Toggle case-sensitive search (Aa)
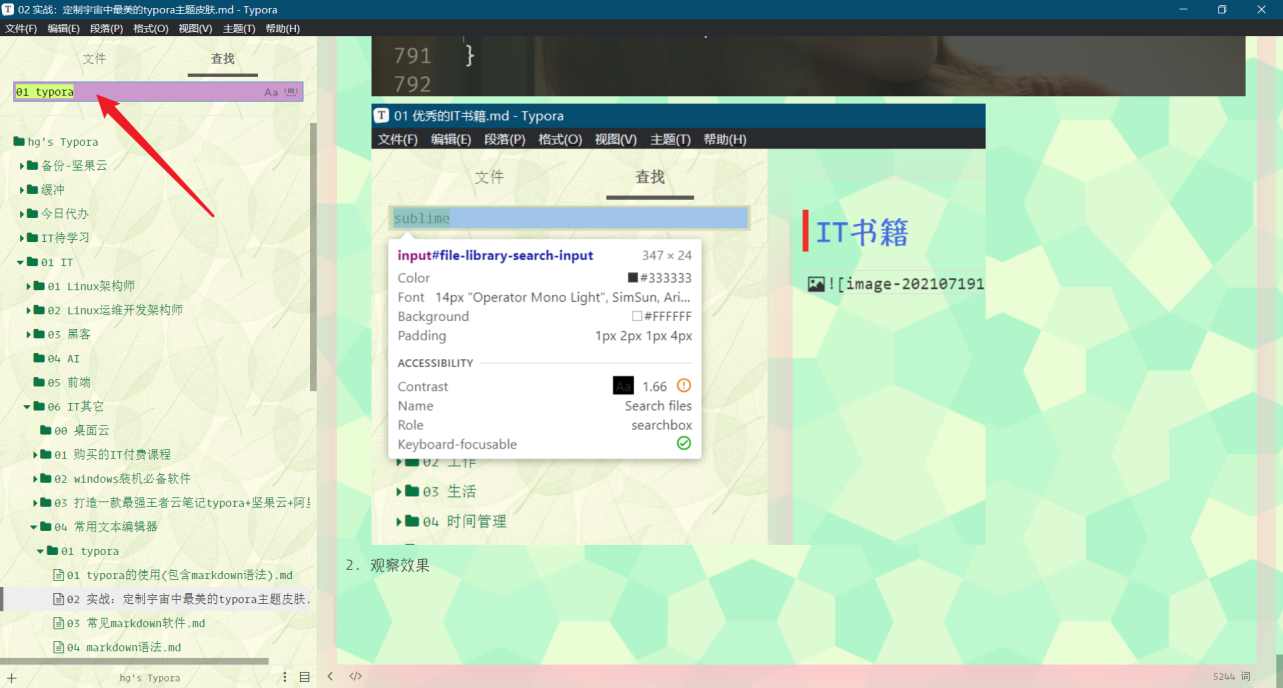The height and width of the screenshot is (688, 1283). coord(271,92)
